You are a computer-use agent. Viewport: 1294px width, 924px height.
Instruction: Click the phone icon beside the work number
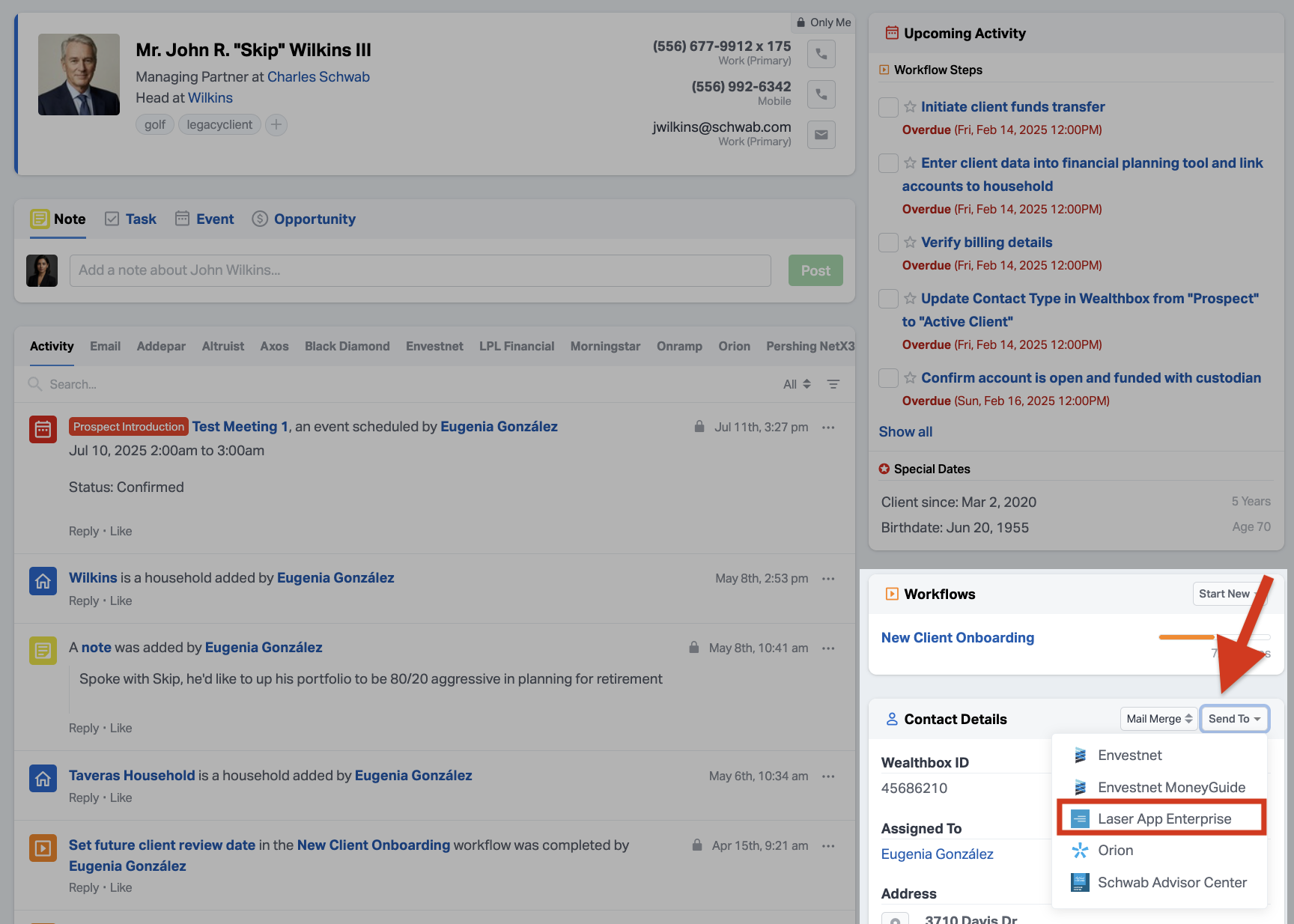tap(821, 54)
